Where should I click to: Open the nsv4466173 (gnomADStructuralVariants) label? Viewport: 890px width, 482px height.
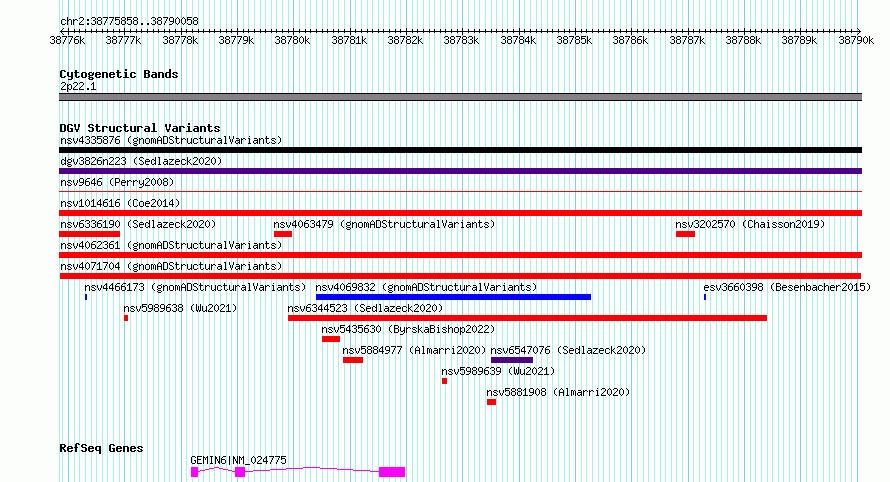195,287
